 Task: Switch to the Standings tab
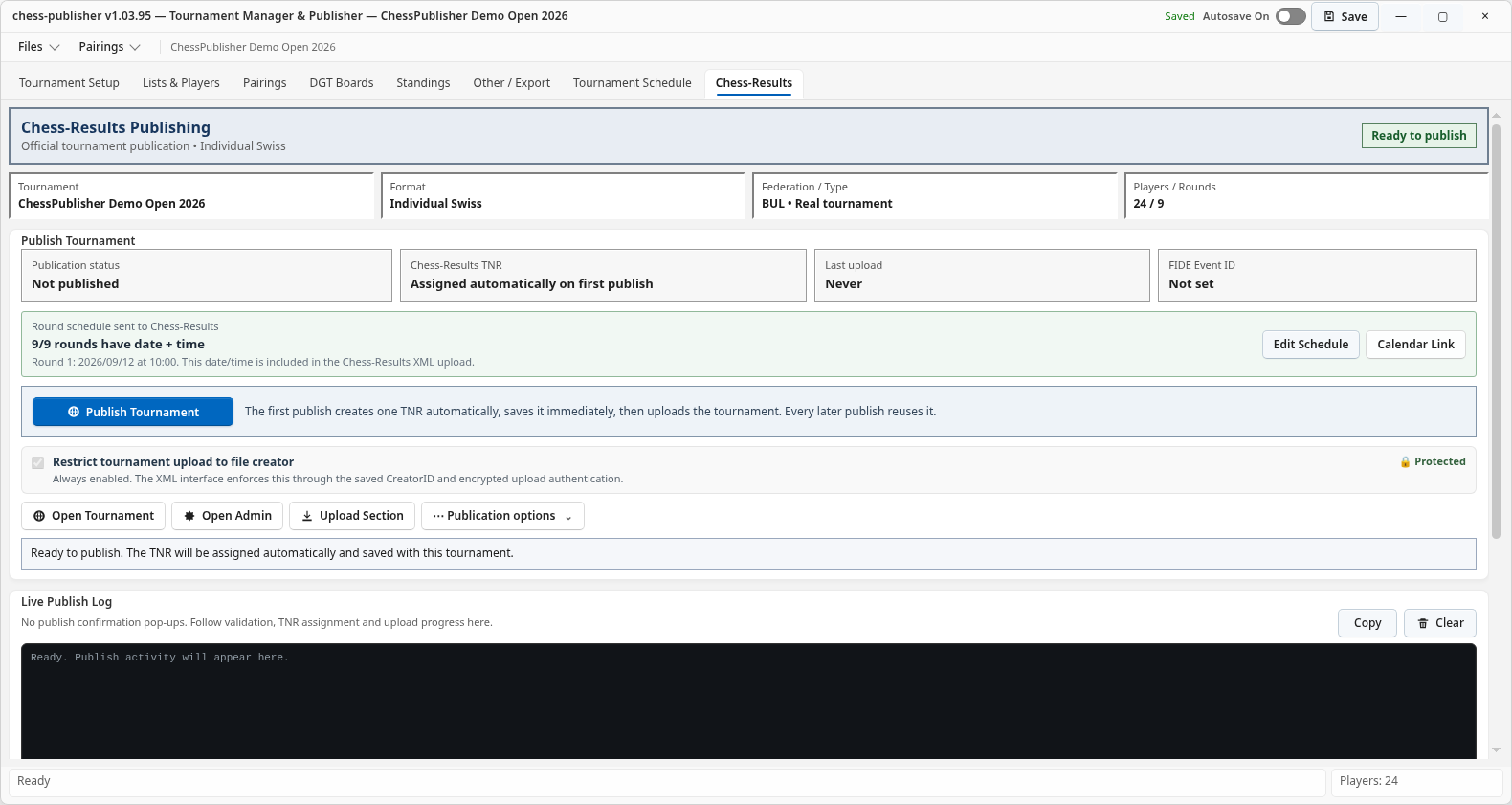click(423, 83)
